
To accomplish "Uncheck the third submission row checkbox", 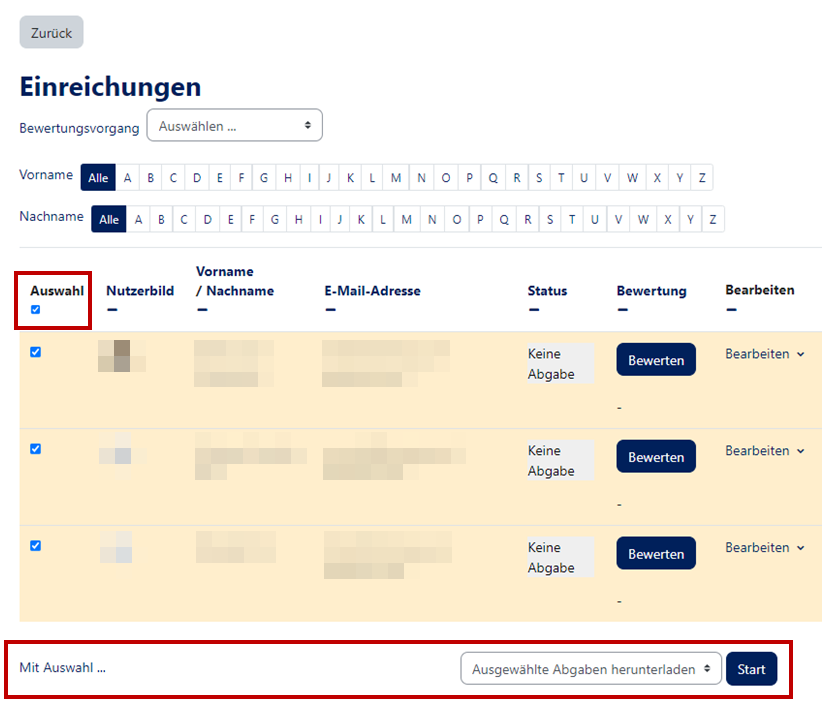I will pos(36,546).
